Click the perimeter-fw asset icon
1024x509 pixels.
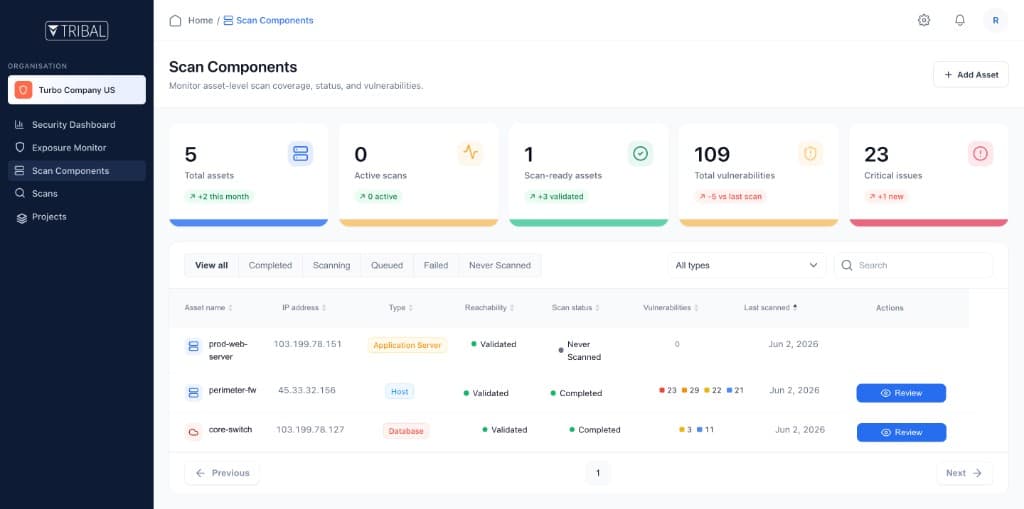tap(193, 393)
